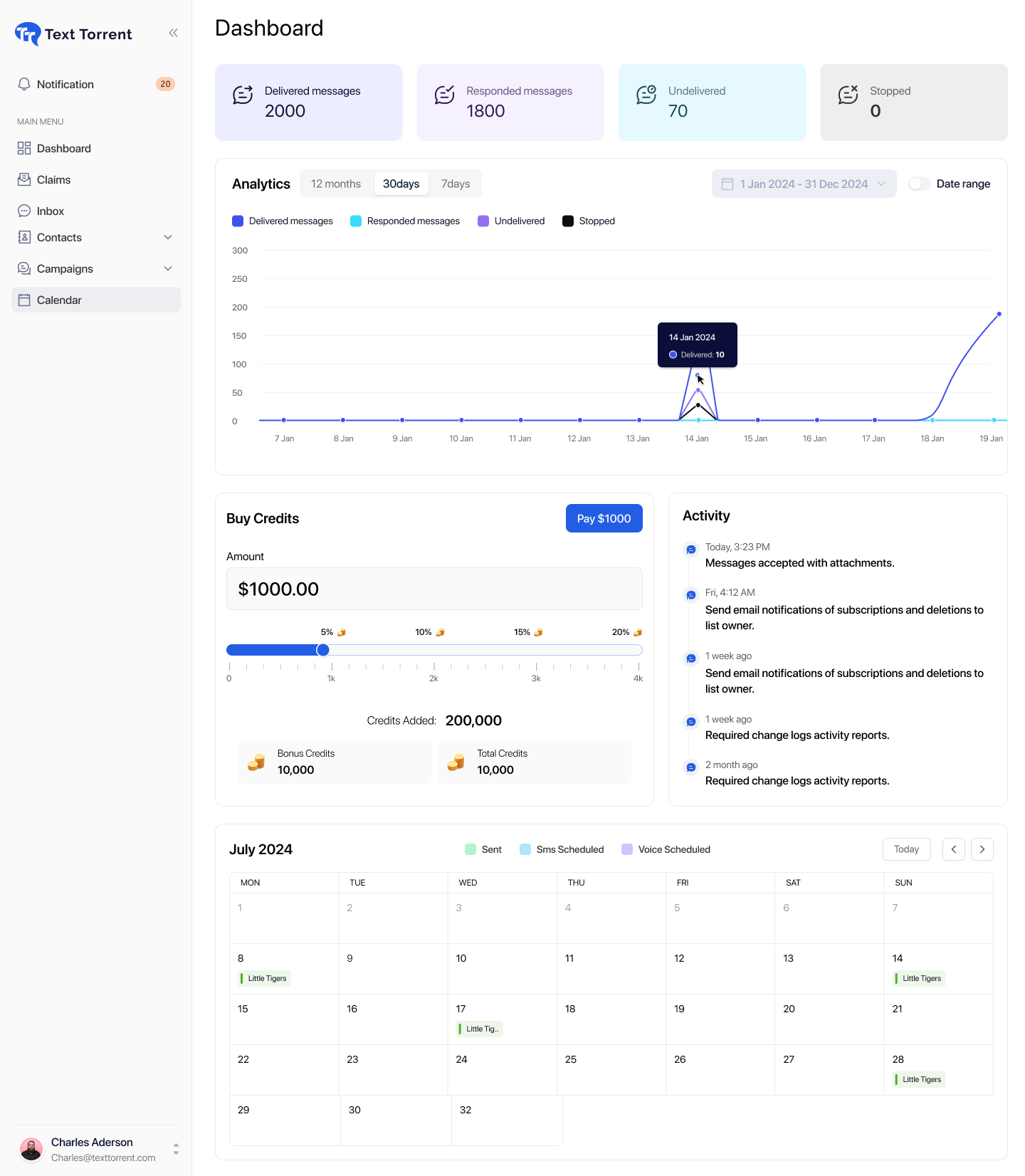Click the credits slider handle
Image resolution: width=1025 pixels, height=1176 pixels.
[x=323, y=650]
